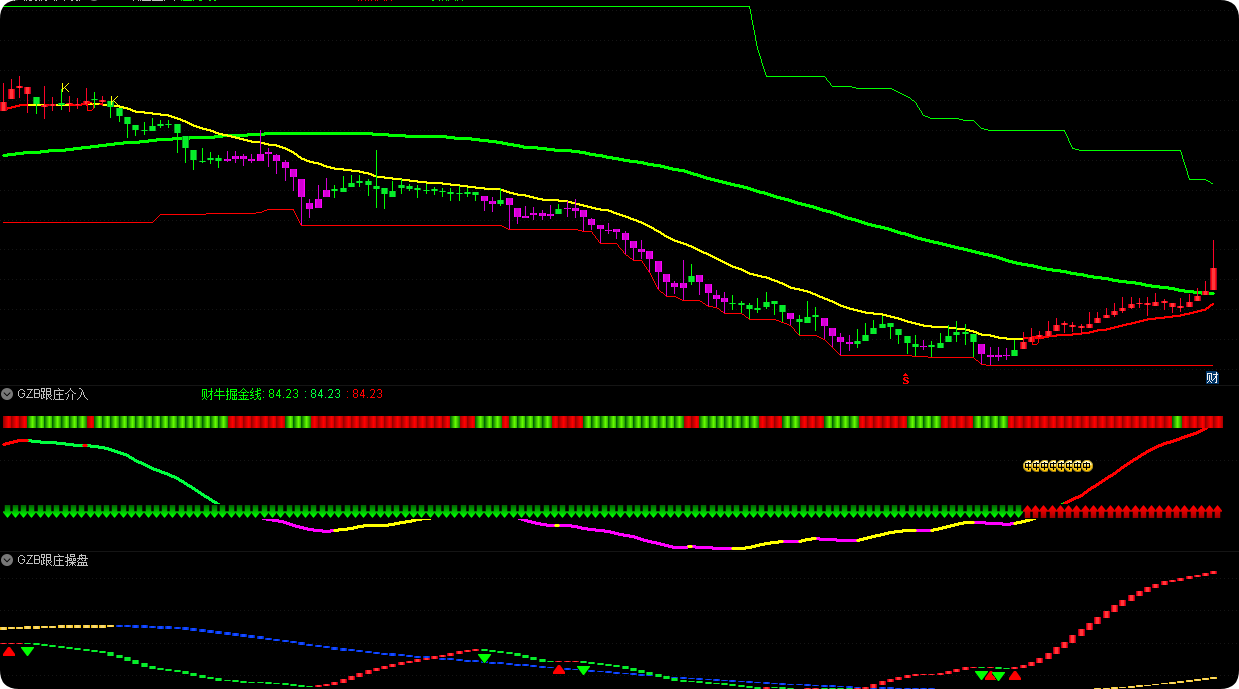
Task: Select the GZB跟庄介入 indicator title
Action: (52, 394)
